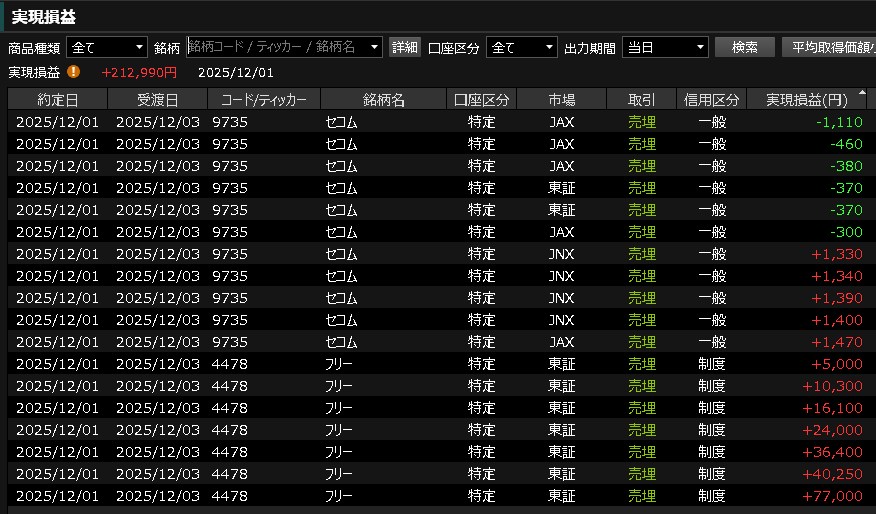Viewport: 876px width, 514px height.
Task: Click the 詳細 button
Action: (x=404, y=47)
